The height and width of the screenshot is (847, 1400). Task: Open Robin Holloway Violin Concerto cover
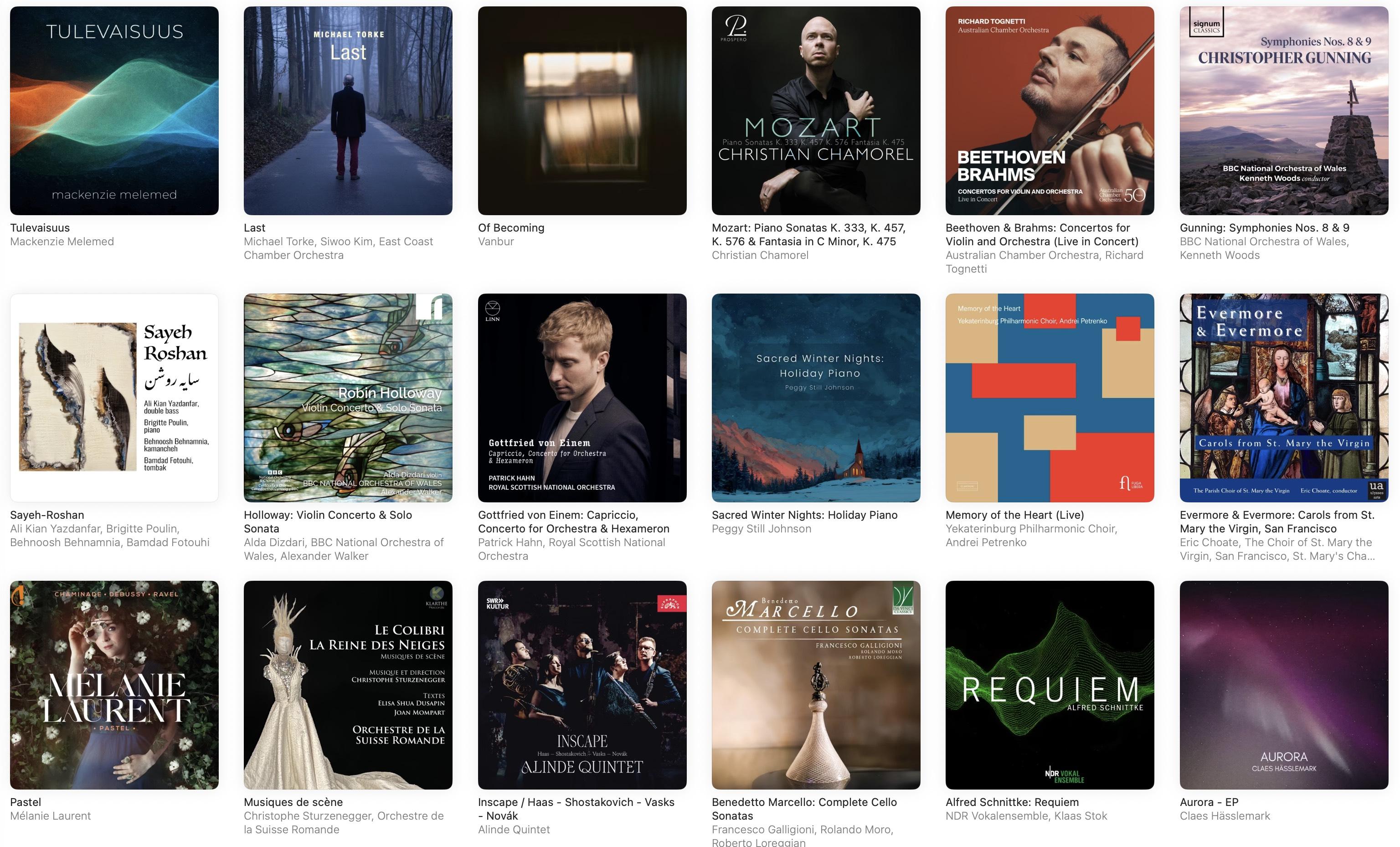[x=348, y=398]
